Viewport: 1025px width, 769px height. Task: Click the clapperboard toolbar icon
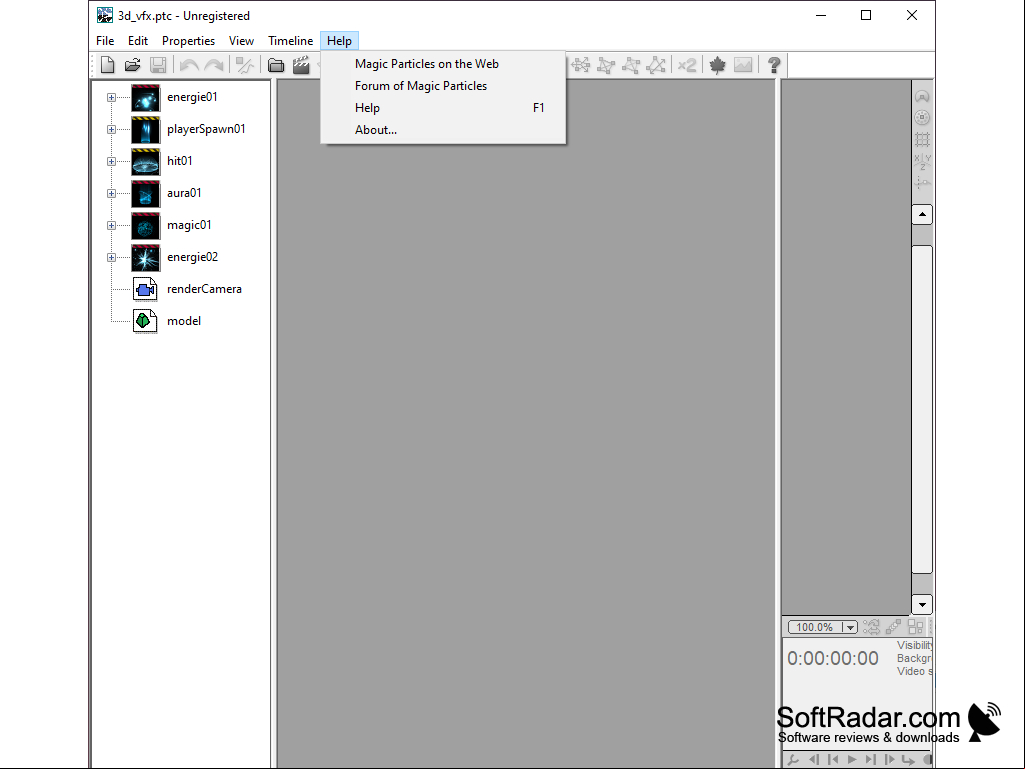(301, 65)
